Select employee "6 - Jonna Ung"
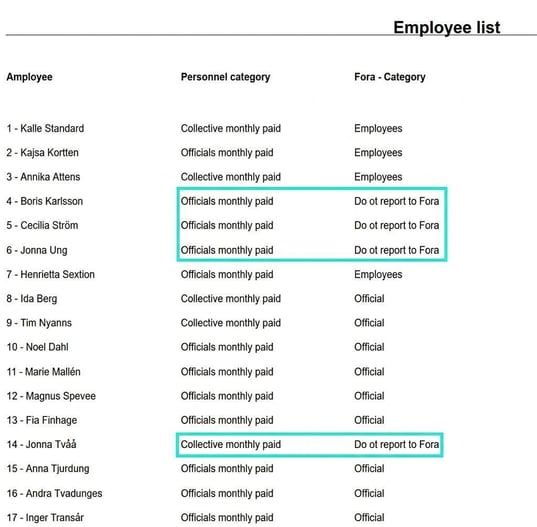 pyautogui.click(x=37, y=250)
